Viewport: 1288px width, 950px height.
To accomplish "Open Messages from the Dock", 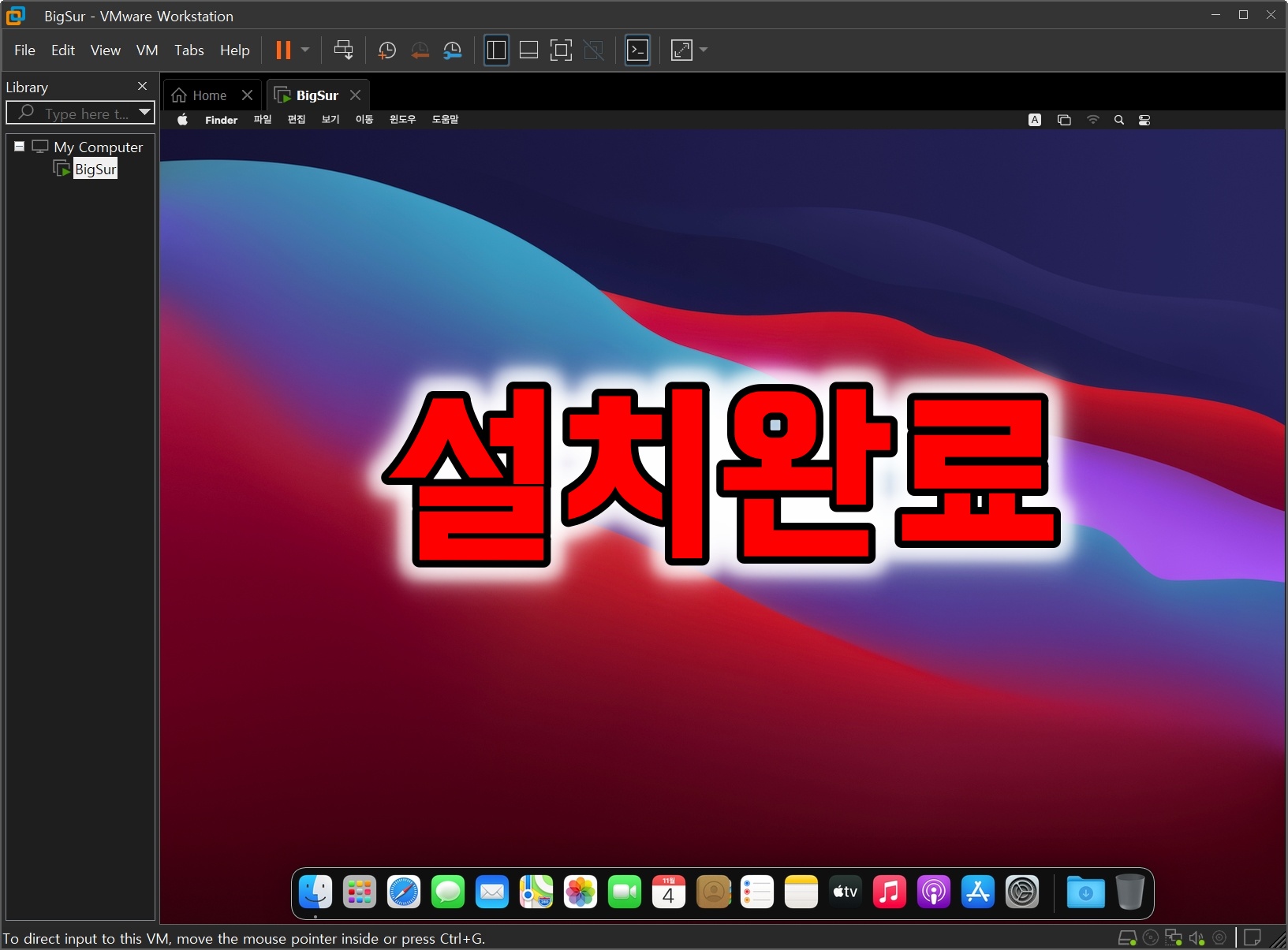I will (x=448, y=892).
